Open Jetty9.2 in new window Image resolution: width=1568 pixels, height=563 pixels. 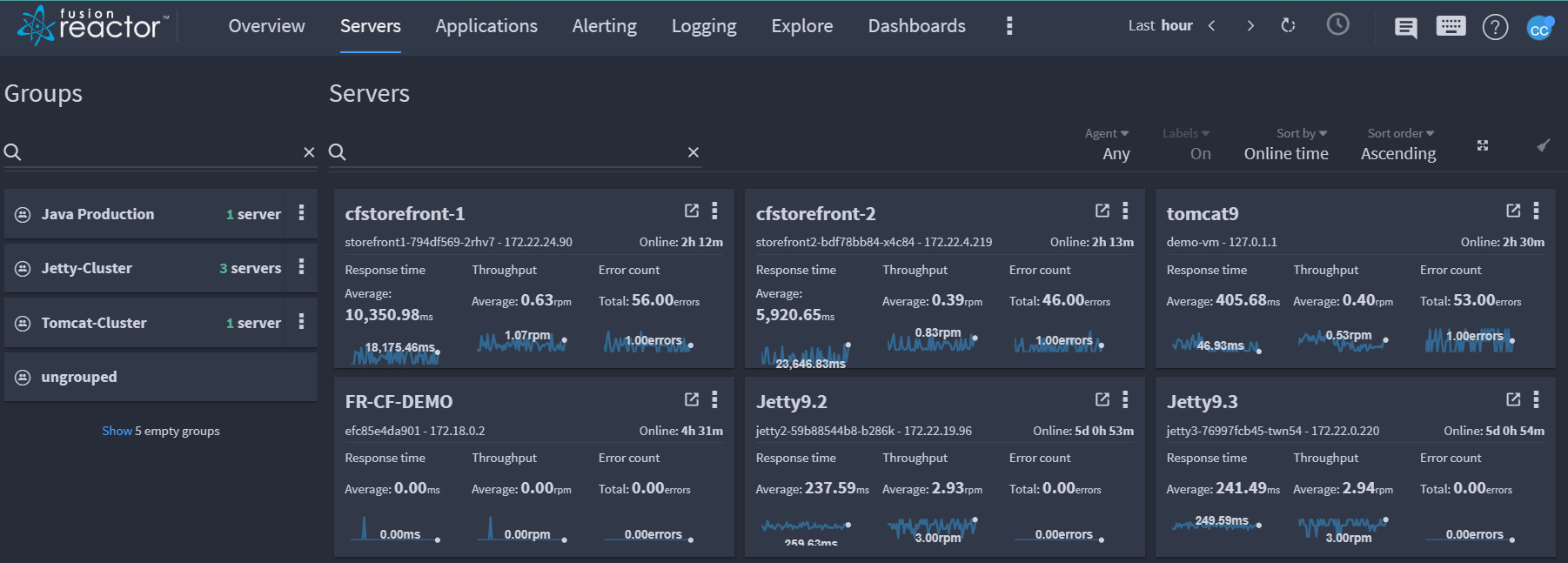[1102, 399]
